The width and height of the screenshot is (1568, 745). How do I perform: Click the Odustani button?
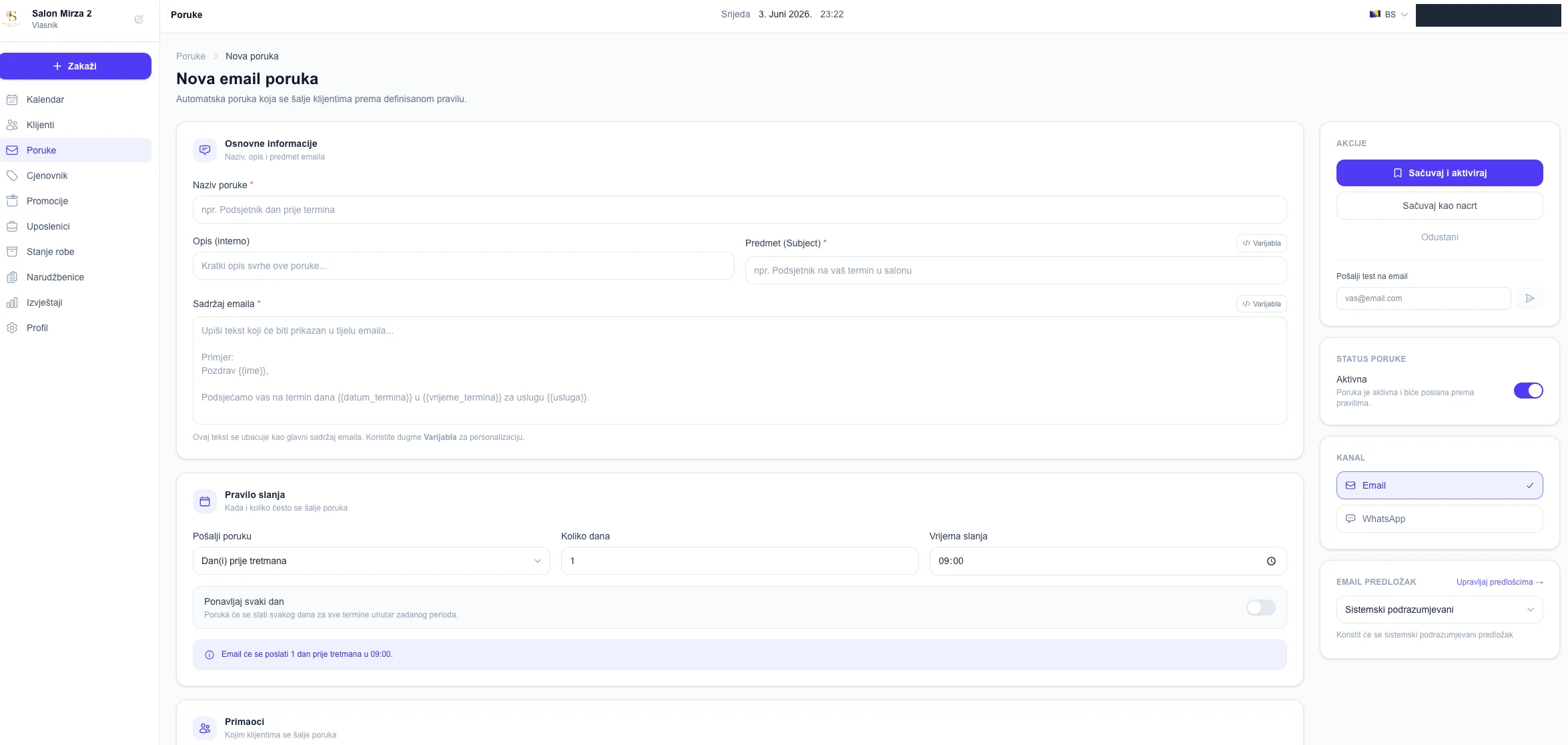[1439, 237]
